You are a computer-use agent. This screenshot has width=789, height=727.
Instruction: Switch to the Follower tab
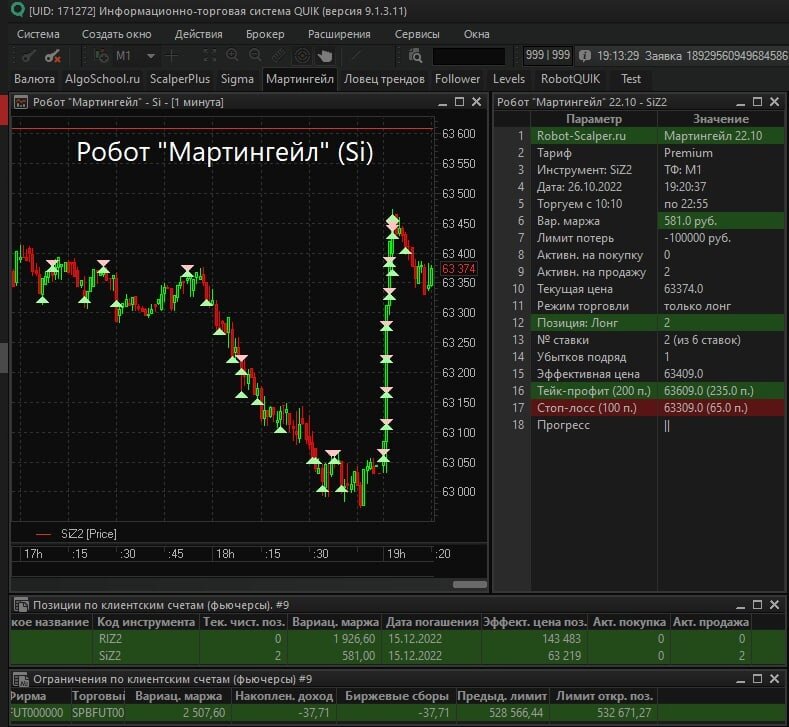tap(457, 79)
